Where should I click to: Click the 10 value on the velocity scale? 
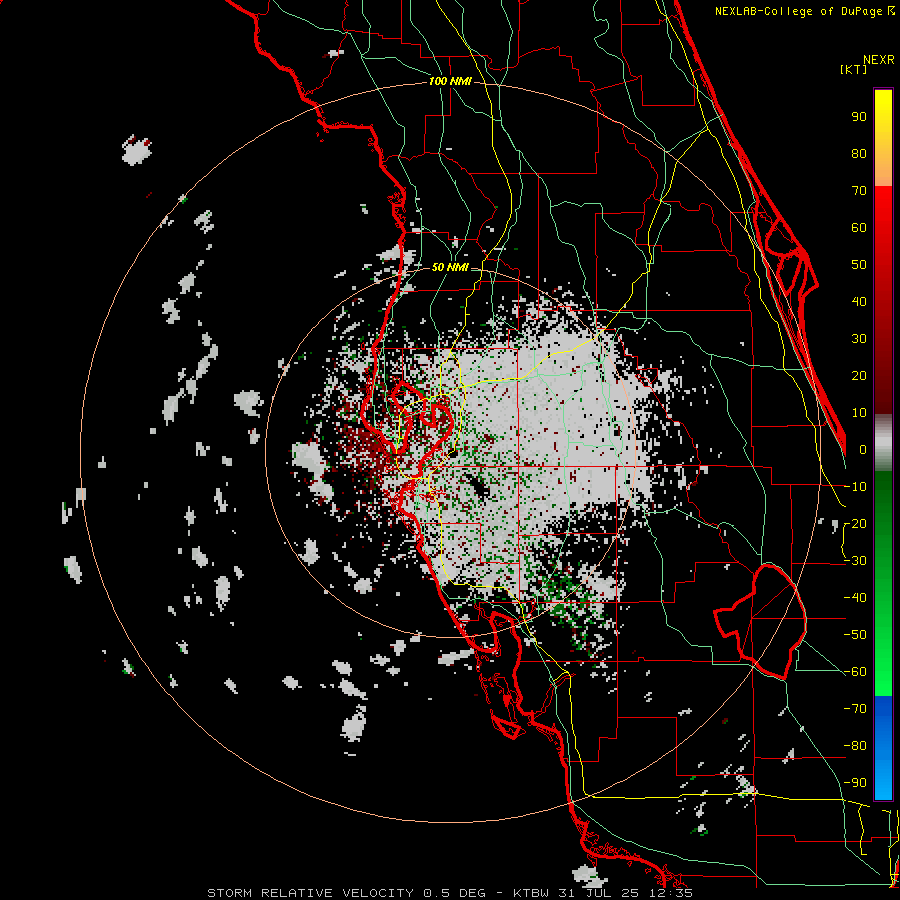[859, 413]
